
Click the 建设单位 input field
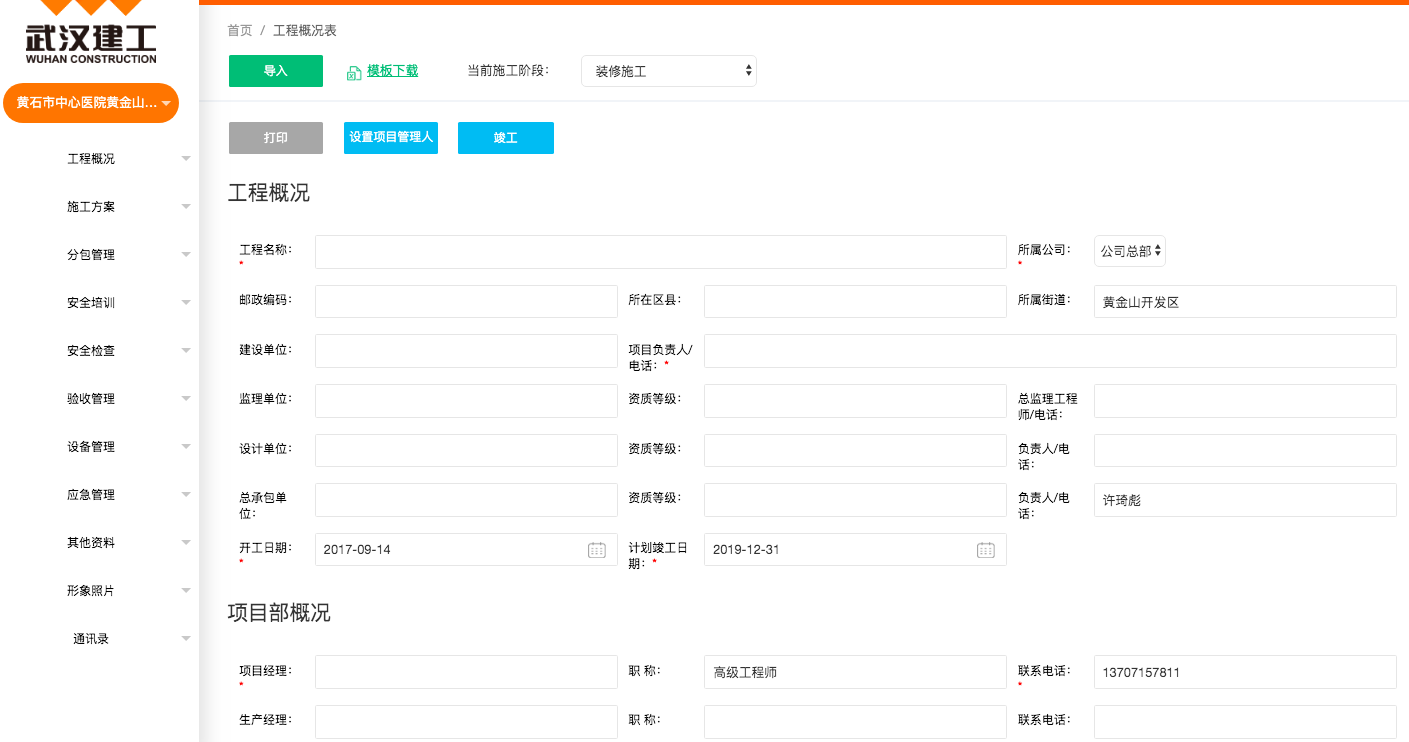(x=466, y=351)
